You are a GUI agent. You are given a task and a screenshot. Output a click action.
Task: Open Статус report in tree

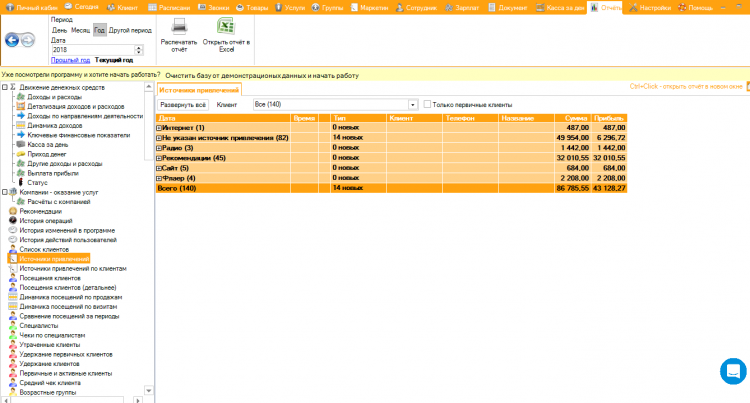coord(36,182)
